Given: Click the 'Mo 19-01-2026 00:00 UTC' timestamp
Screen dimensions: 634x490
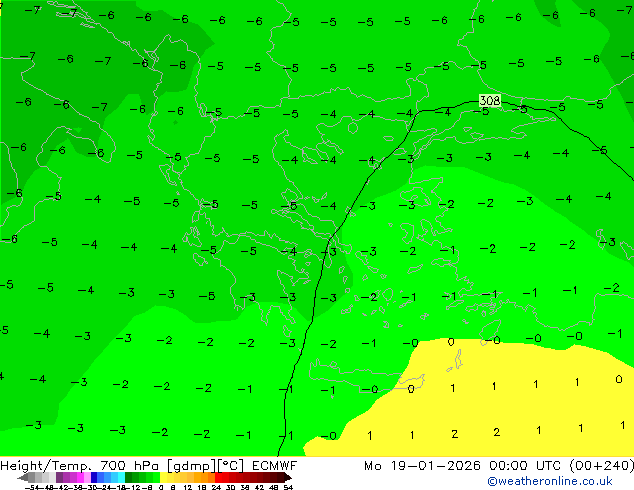Looking at the screenshot, I should coord(463,466).
